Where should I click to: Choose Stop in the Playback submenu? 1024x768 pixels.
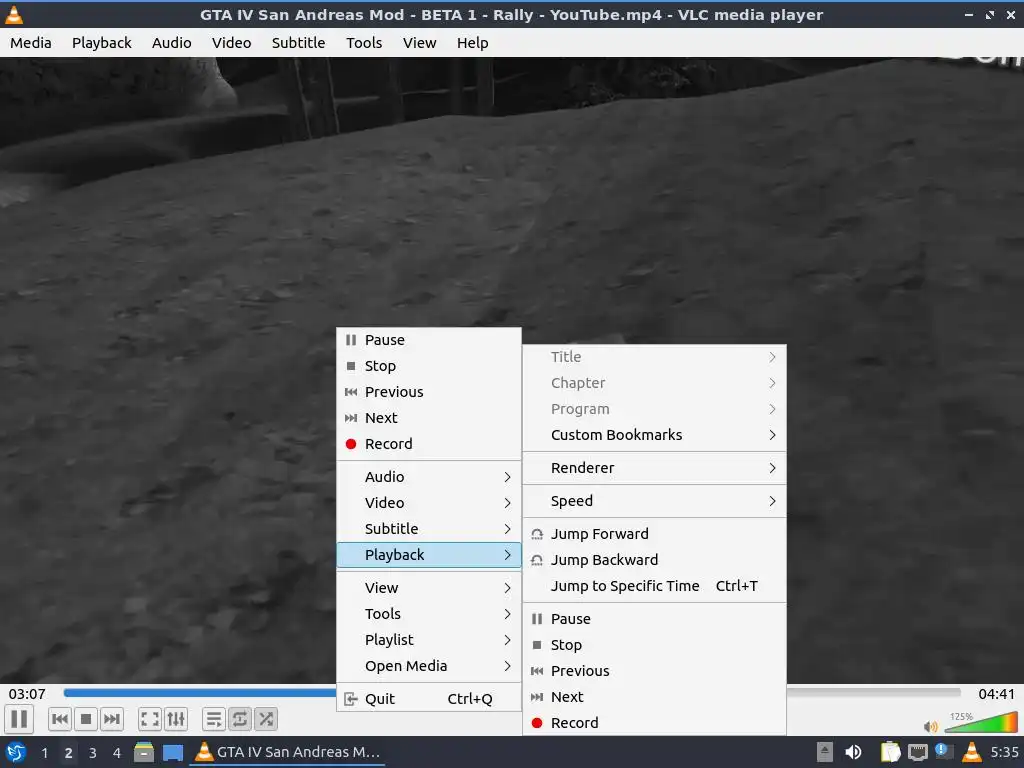(654, 645)
